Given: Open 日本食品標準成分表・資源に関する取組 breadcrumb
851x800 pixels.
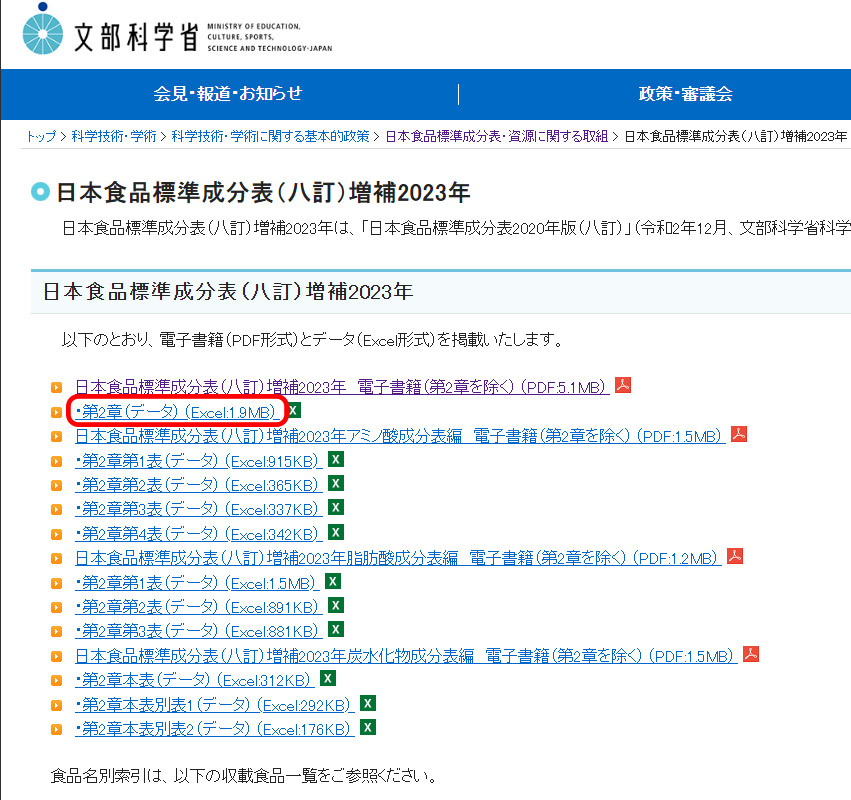Looking at the screenshot, I should coord(497,136).
